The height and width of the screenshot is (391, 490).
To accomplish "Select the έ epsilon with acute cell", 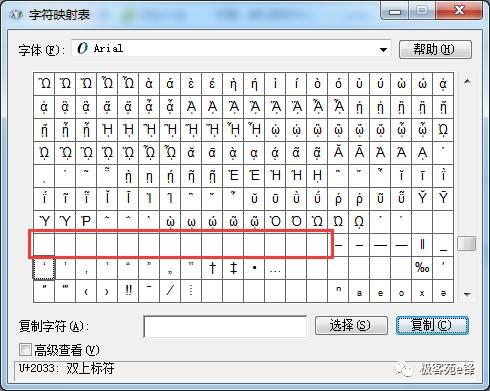I will [x=212, y=84].
